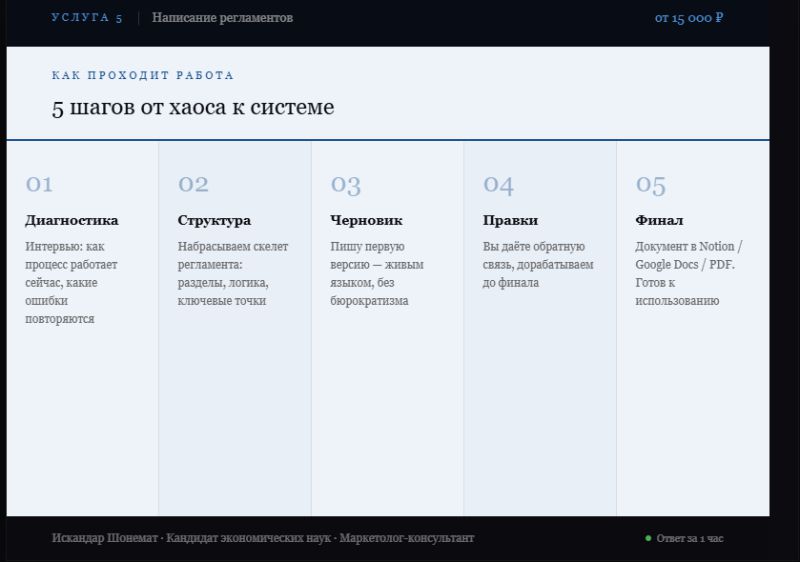The width and height of the screenshot is (800, 562).
Task: Choose the "Черновик" step title
Action: point(366,220)
